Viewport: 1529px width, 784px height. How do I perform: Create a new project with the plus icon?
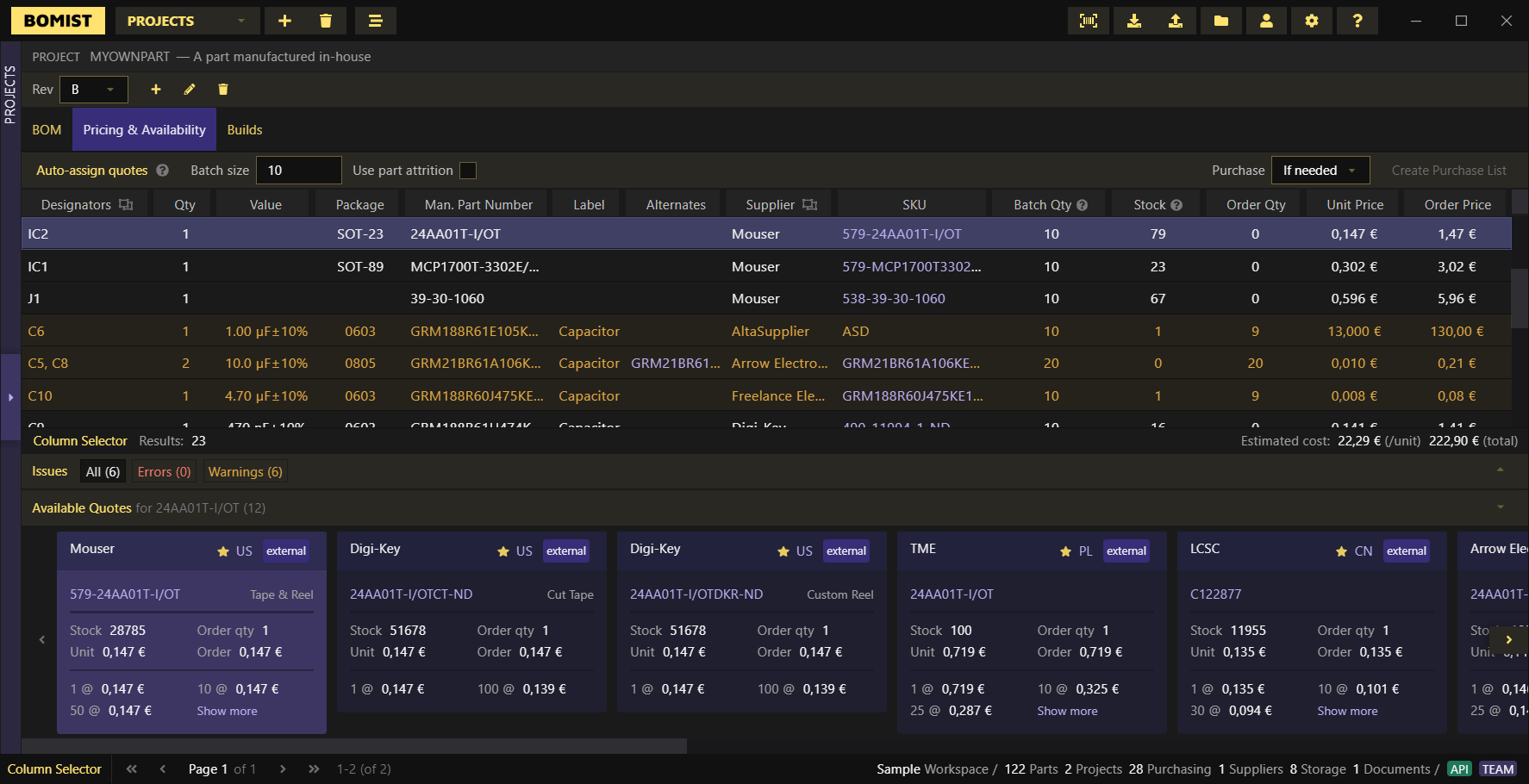(284, 20)
